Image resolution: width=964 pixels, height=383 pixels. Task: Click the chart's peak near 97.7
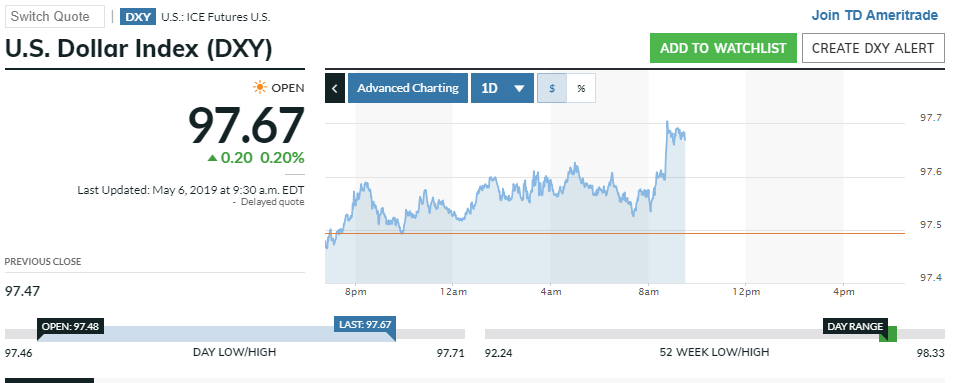(668, 122)
